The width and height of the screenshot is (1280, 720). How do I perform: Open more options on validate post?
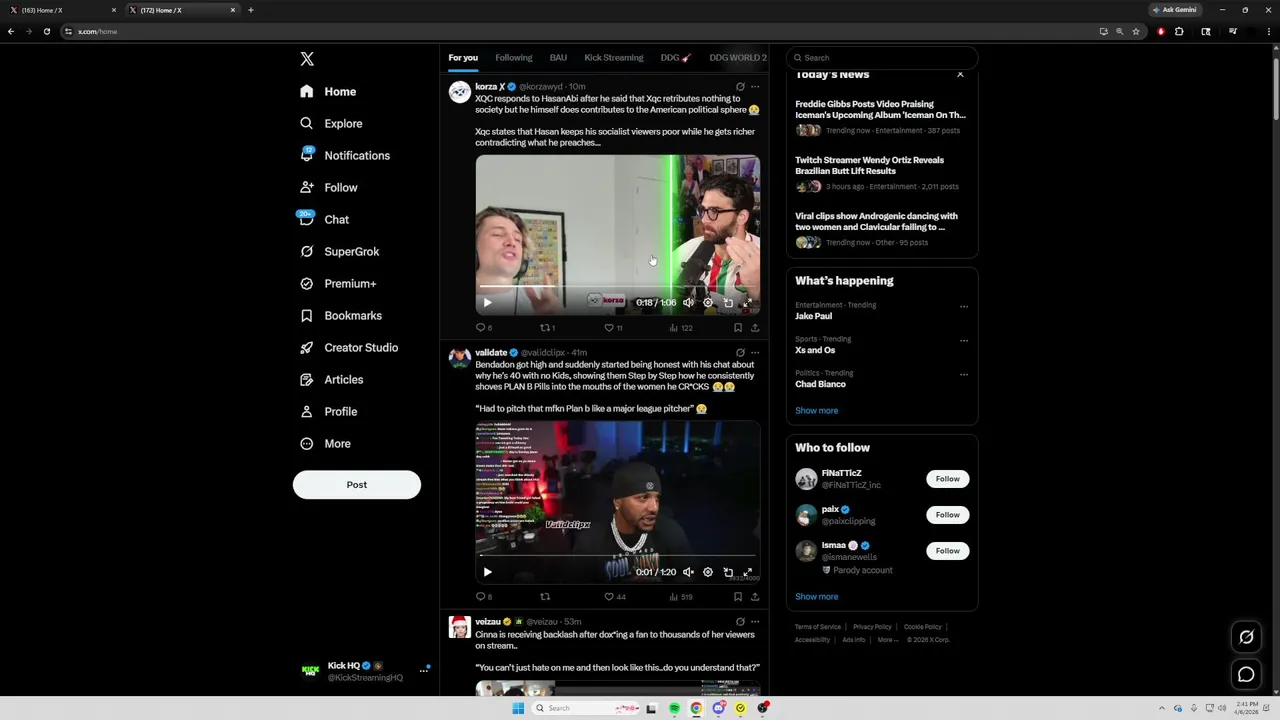pos(755,353)
